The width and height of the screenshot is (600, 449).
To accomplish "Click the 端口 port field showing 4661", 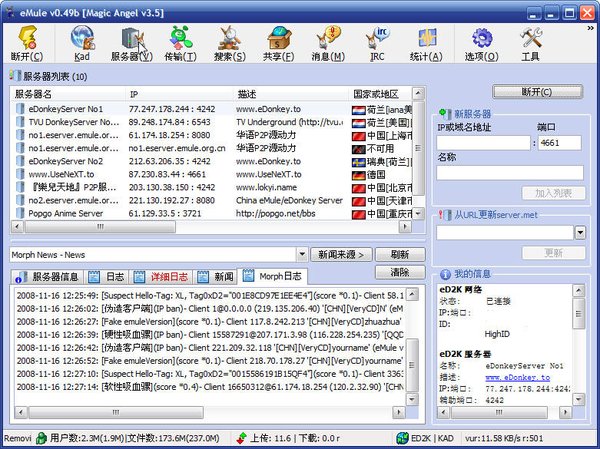I will (x=560, y=143).
